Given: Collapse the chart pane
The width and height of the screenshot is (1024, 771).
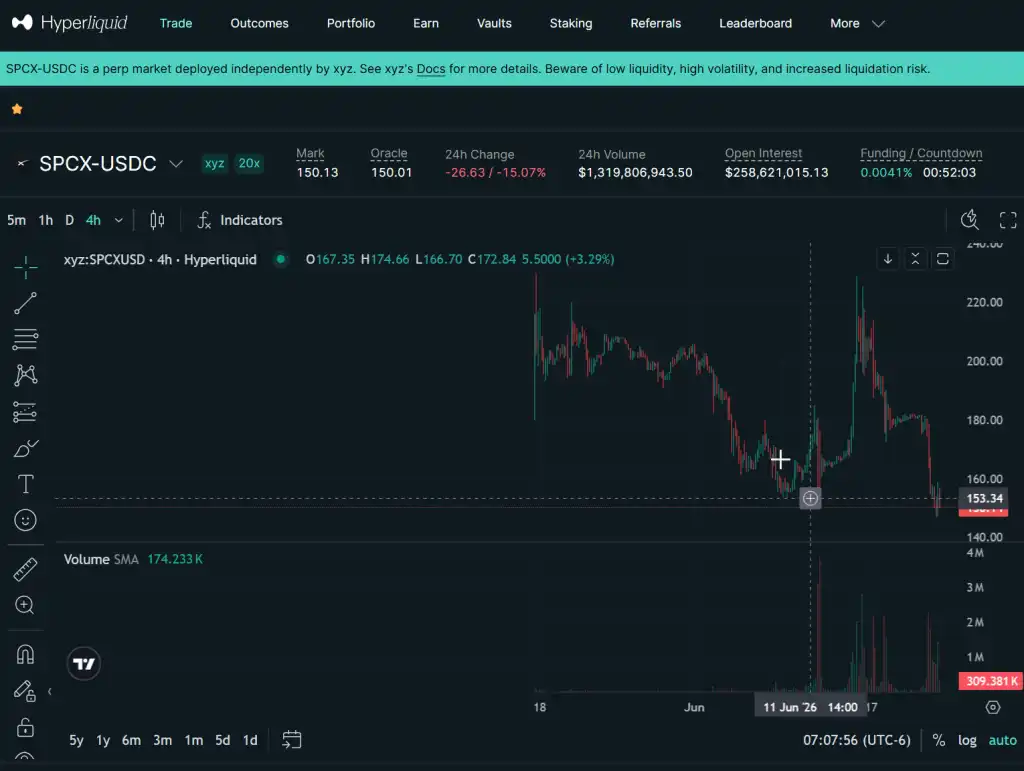Looking at the screenshot, I should pyautogui.click(x=915, y=259).
